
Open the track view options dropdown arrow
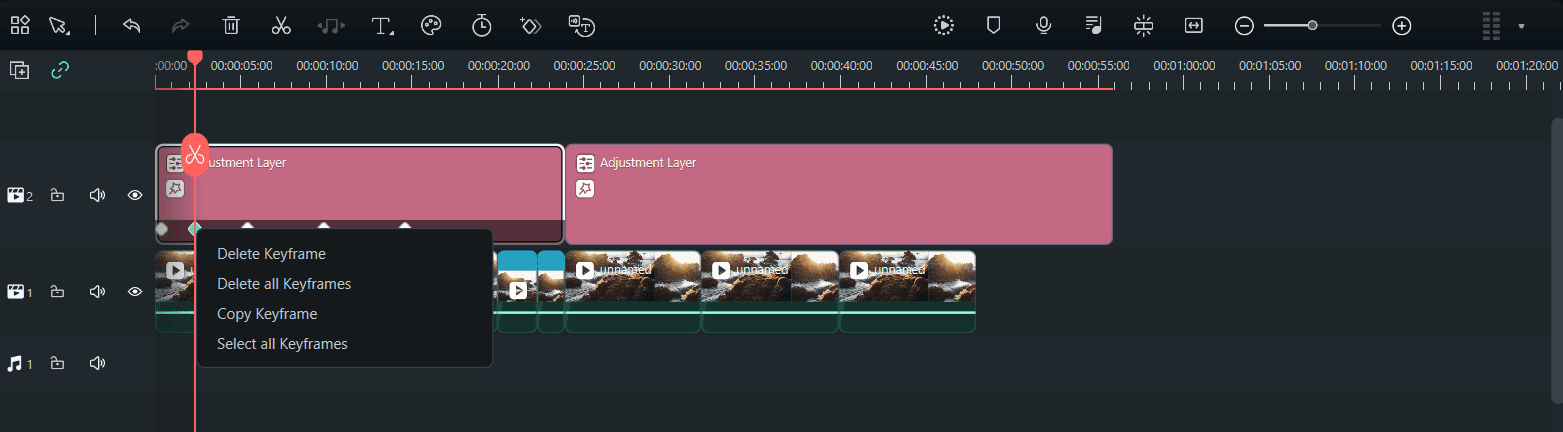pyautogui.click(x=1521, y=26)
